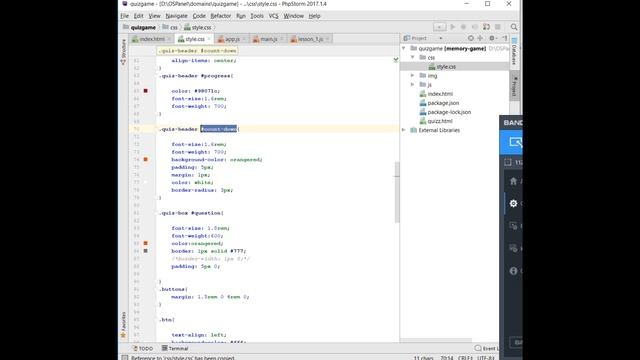Screen dimensions: 640x360
Task: Close the style.css editor tab
Action: tap(209, 39)
